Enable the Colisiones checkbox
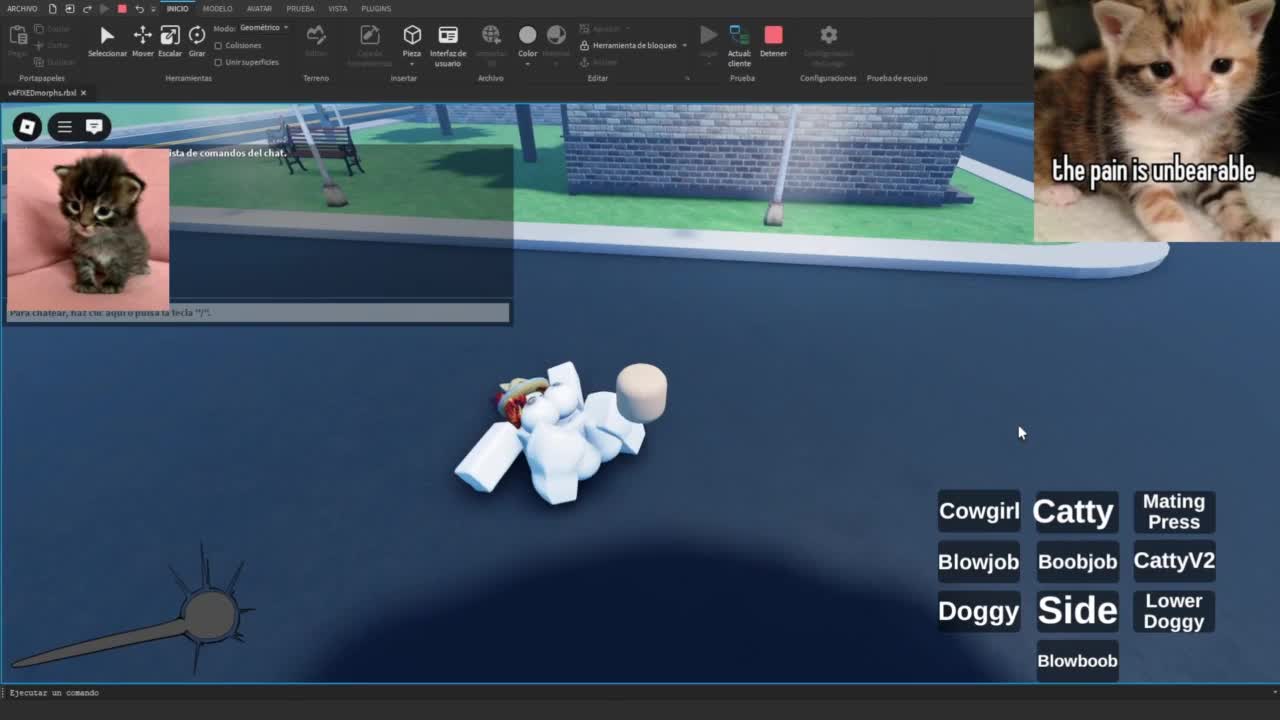 (219, 46)
